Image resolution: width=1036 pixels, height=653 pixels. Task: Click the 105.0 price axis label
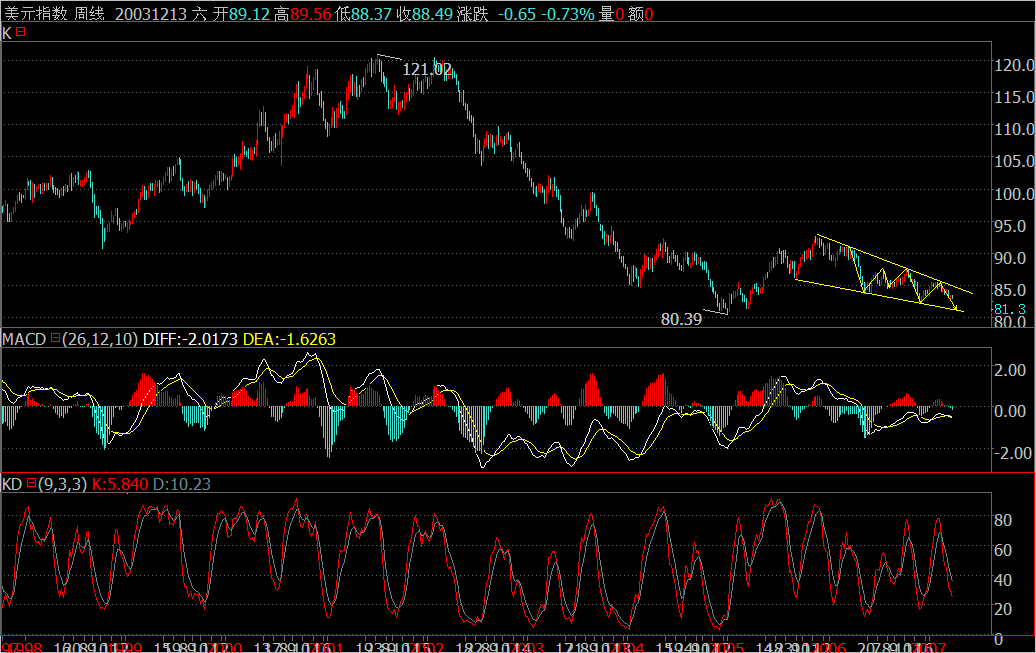click(1014, 161)
